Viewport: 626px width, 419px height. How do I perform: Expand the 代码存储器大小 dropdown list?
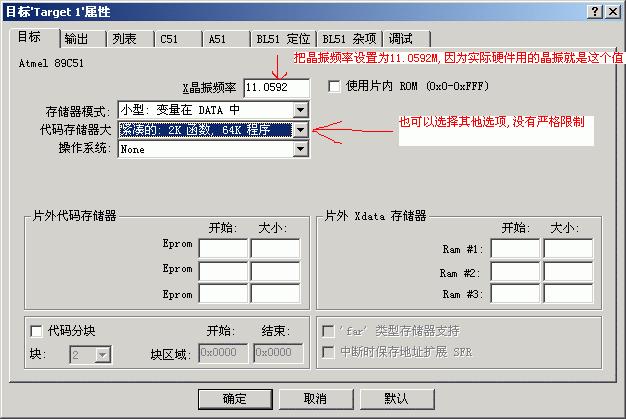[299, 129]
